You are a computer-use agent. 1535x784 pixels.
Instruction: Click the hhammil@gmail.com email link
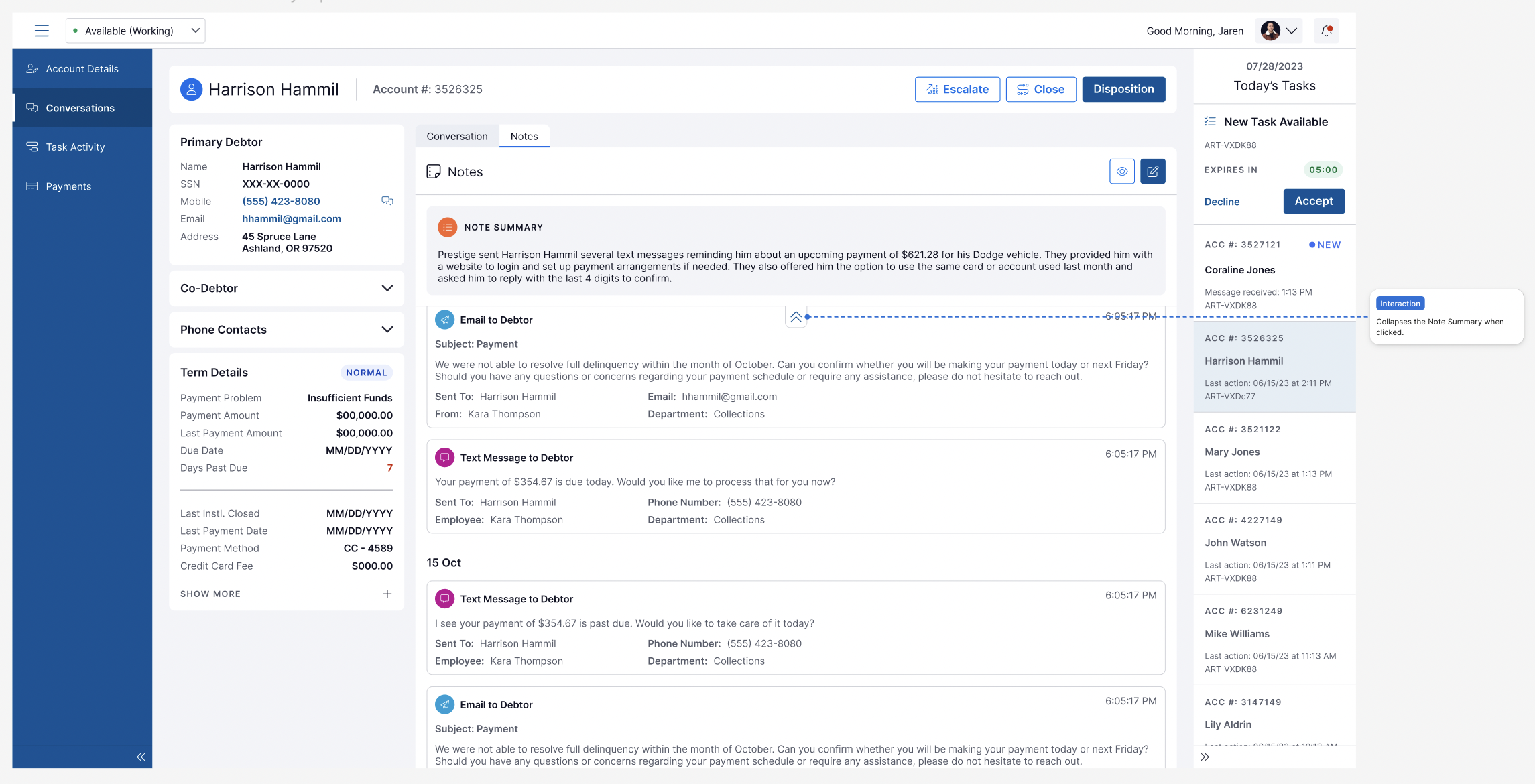point(291,218)
